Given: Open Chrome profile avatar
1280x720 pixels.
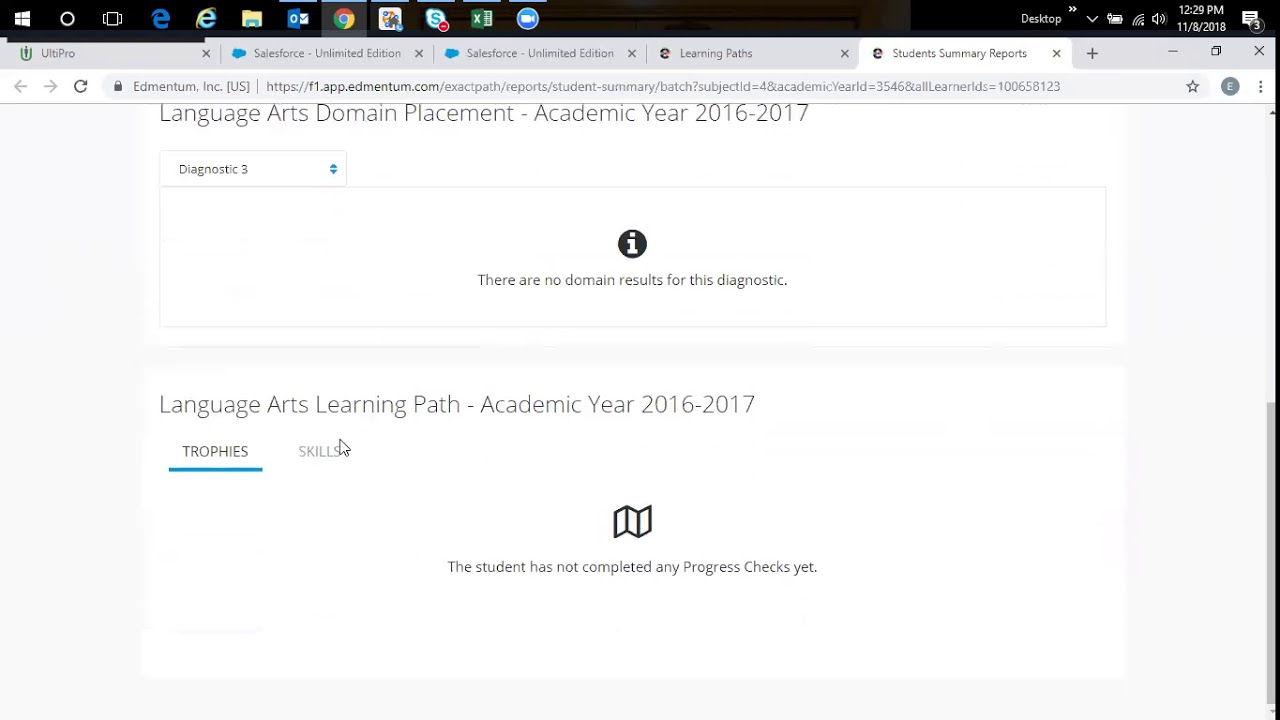Looking at the screenshot, I should 1230,86.
